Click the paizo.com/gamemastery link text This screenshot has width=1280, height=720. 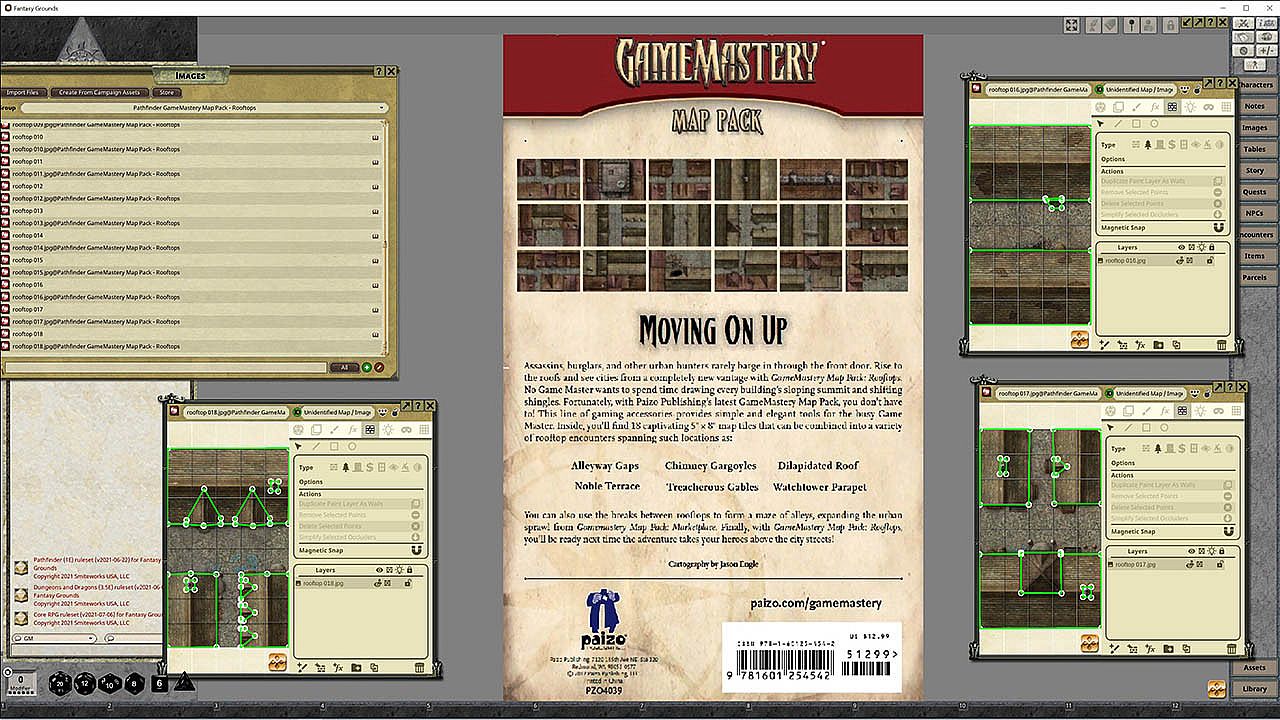[x=816, y=603]
